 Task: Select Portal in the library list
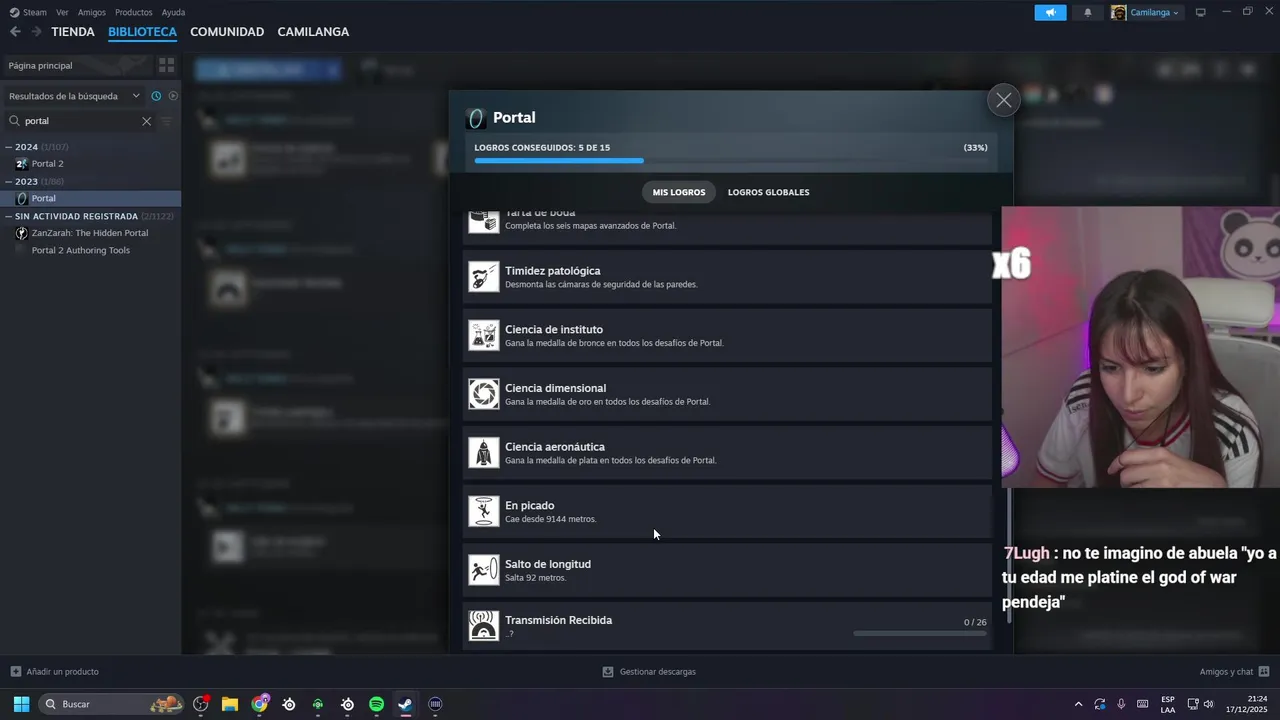90,199
